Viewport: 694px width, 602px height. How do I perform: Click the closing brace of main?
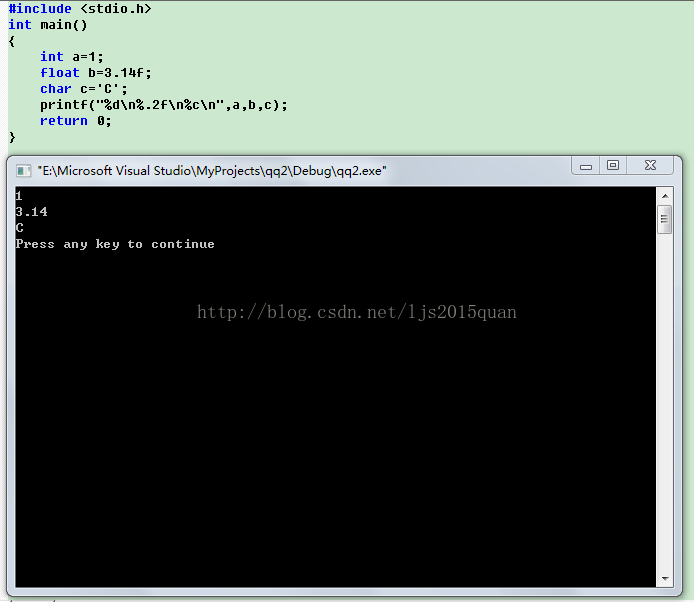click(x=12, y=137)
